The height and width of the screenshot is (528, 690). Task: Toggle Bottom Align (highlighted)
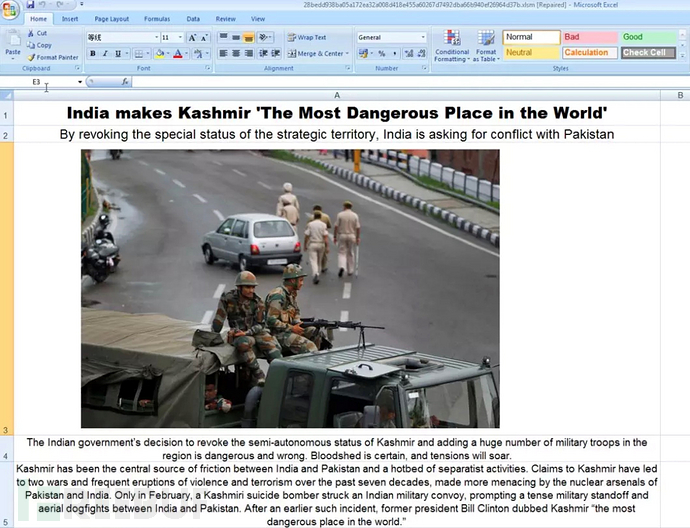point(249,37)
